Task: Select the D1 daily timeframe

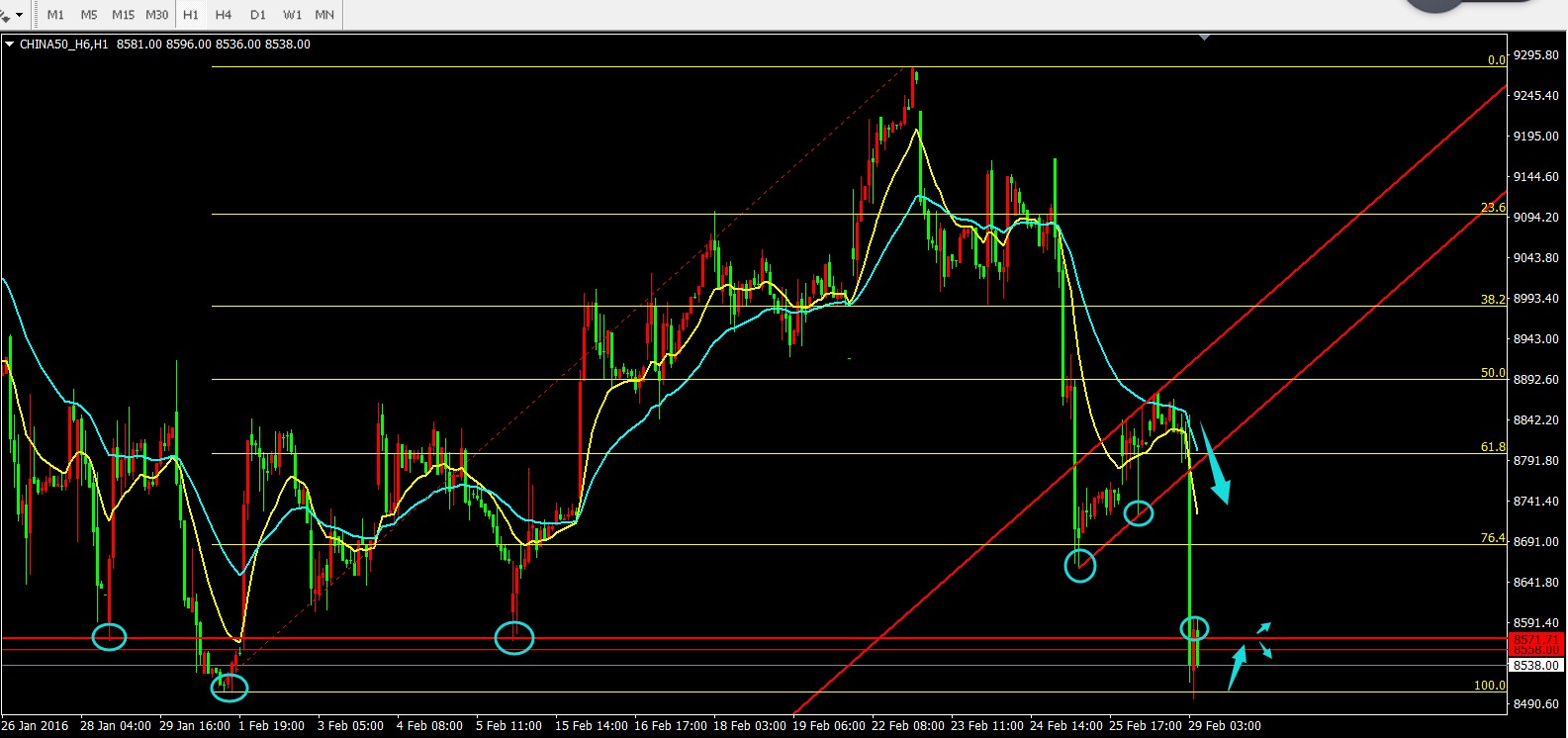Action: point(258,15)
